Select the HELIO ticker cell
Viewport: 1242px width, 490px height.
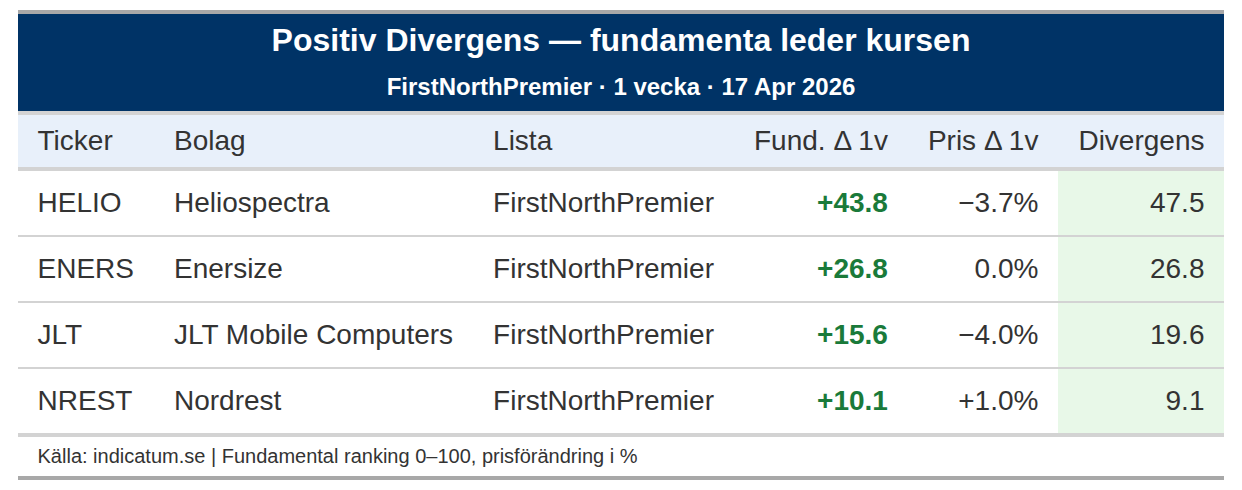[79, 203]
